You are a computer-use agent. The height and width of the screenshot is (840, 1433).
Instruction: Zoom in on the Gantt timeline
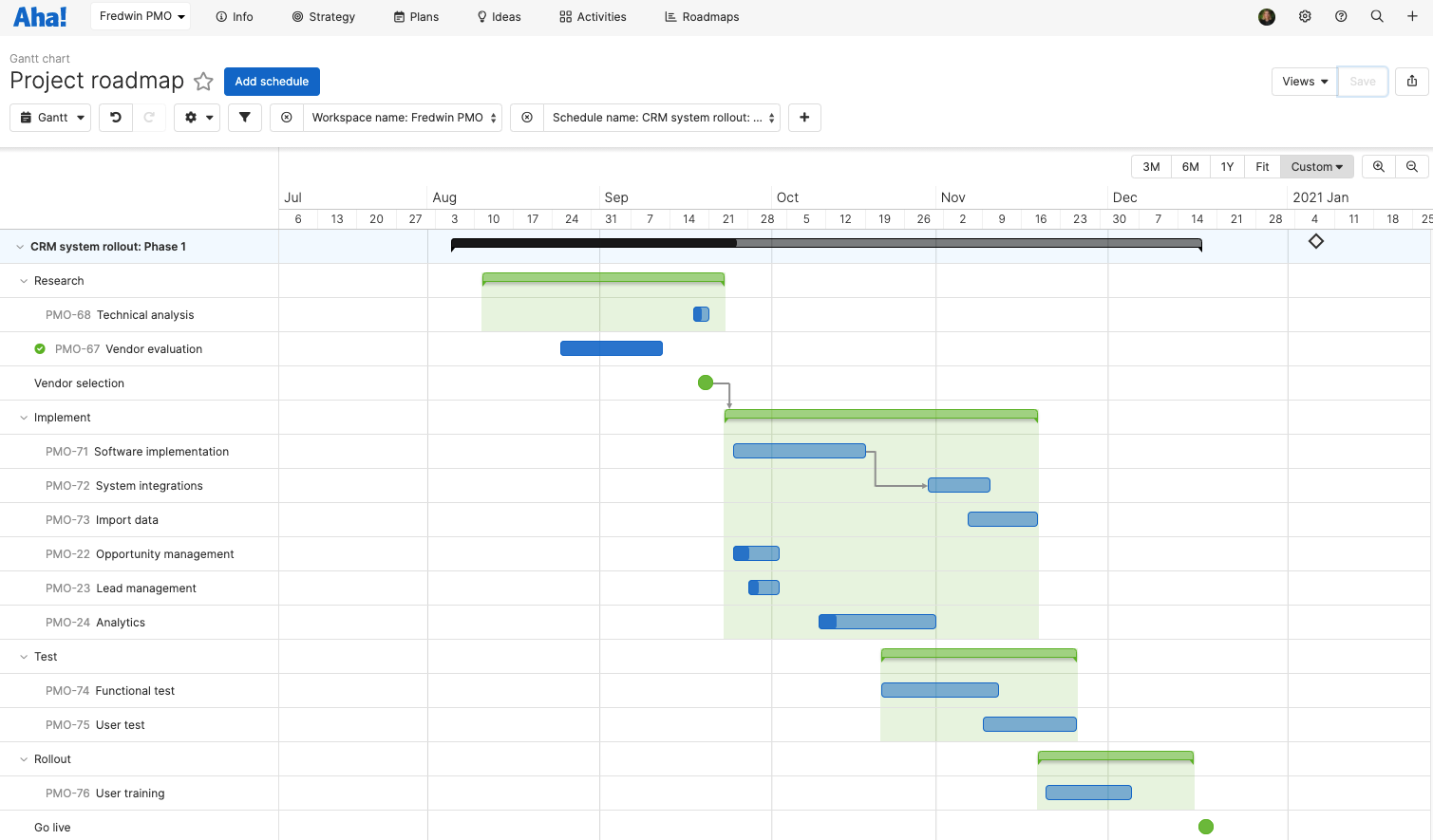point(1379,167)
